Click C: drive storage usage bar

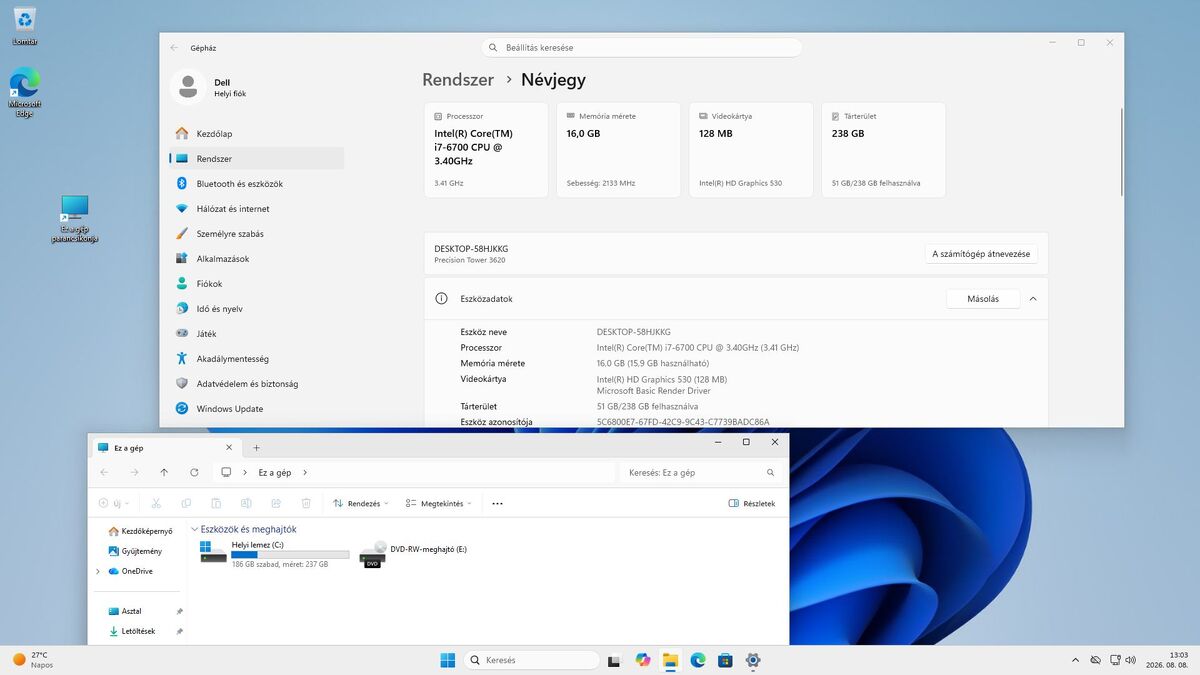pos(290,554)
